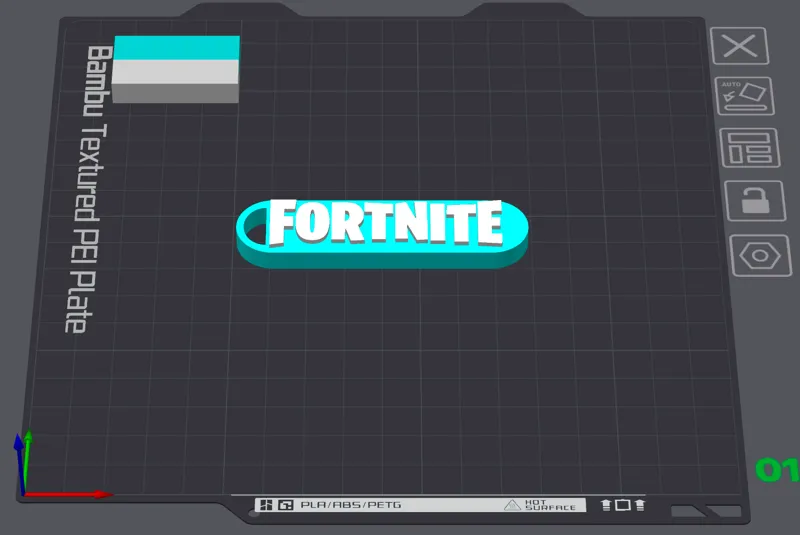800x535 pixels.
Task: Open plate settings hexagon icon
Action: tap(761, 256)
